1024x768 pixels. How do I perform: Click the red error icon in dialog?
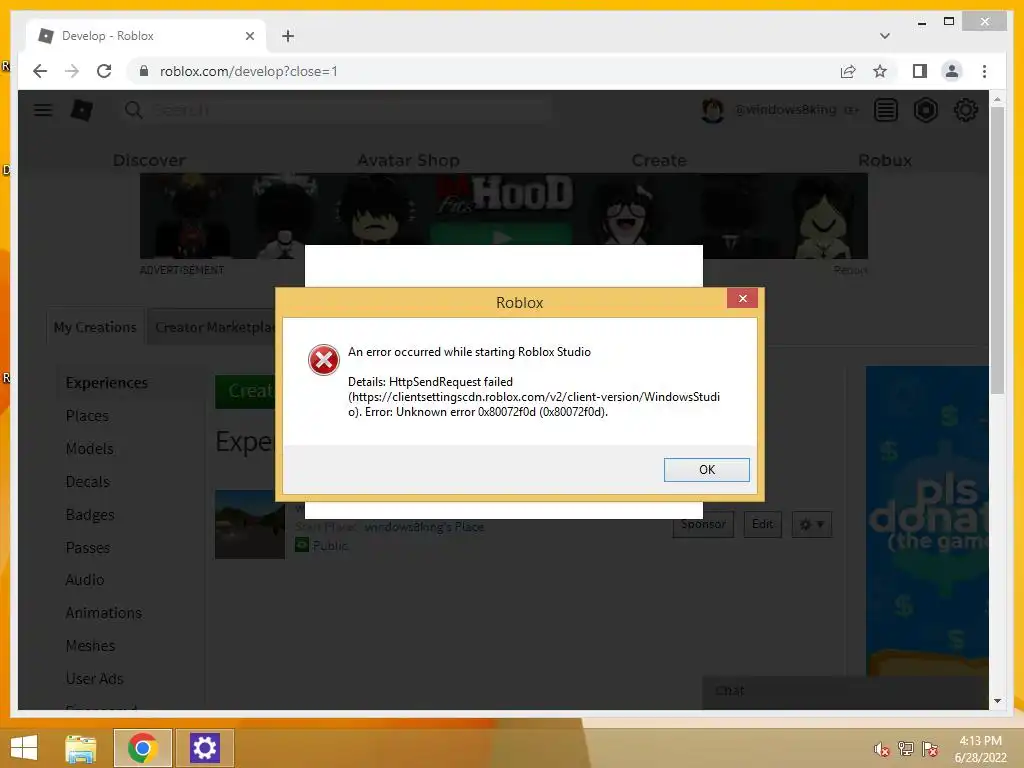tap(323, 360)
